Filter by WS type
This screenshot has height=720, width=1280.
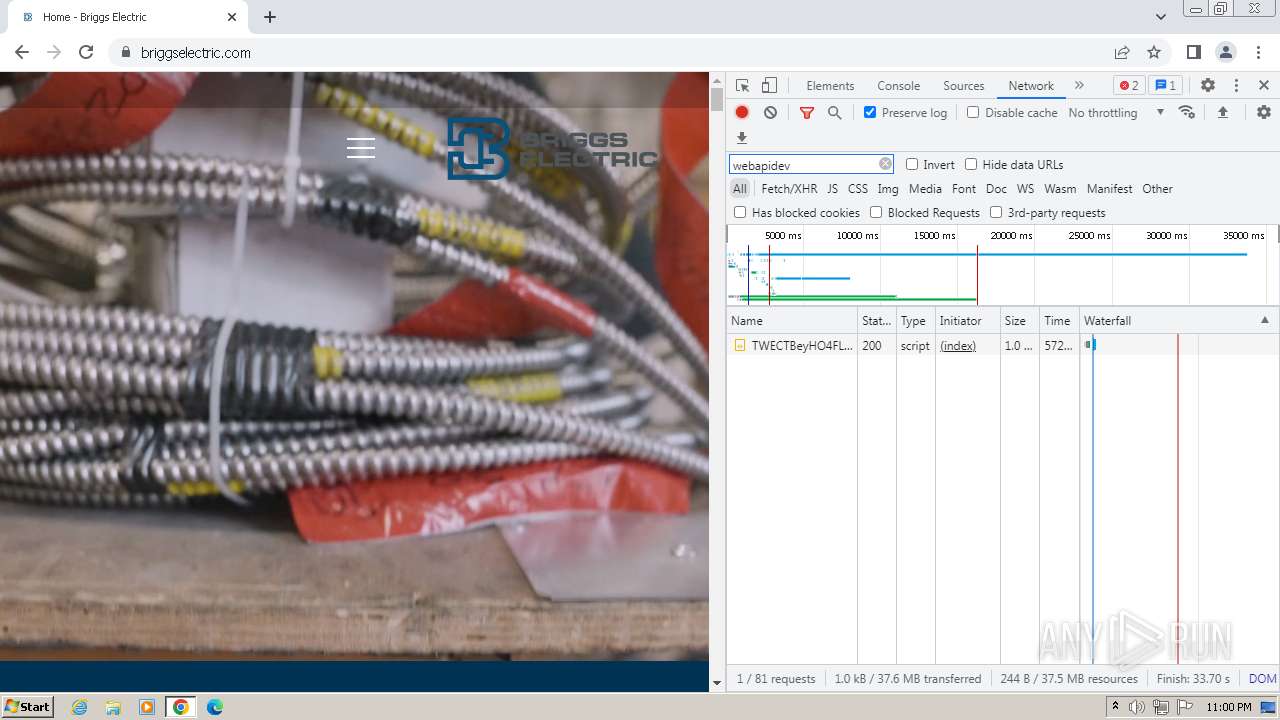pyautogui.click(x=1025, y=189)
